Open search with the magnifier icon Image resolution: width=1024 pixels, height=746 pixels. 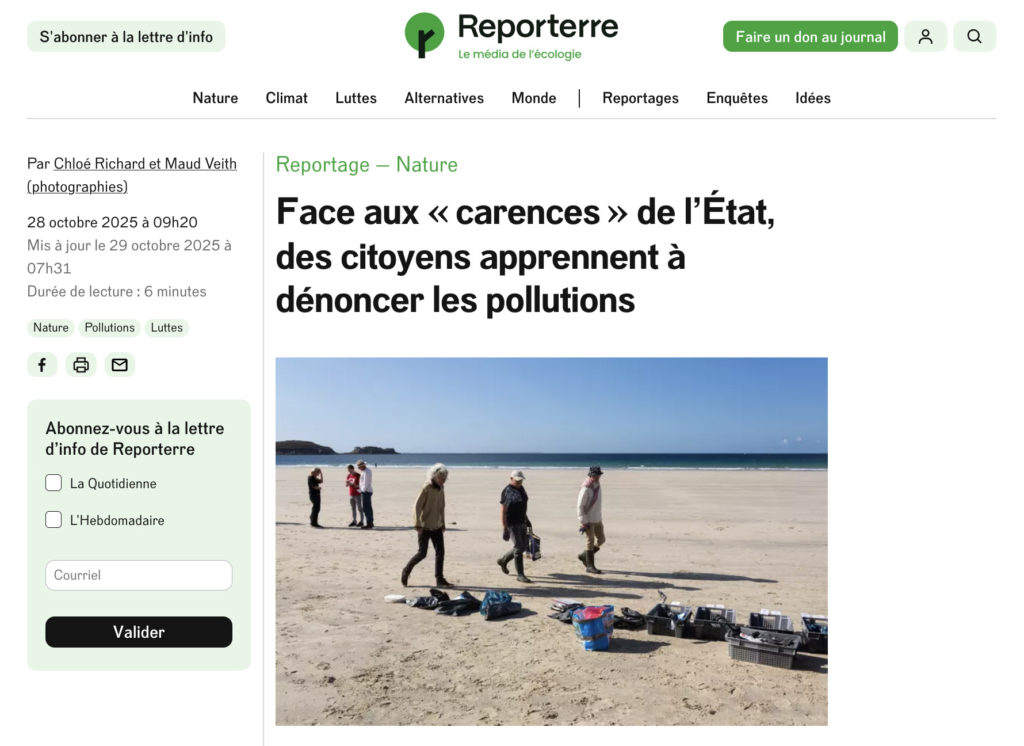[x=974, y=37]
